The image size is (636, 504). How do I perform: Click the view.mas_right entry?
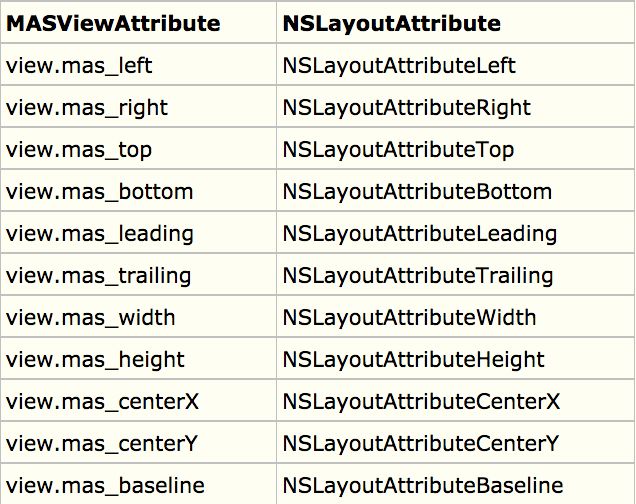pos(87,108)
